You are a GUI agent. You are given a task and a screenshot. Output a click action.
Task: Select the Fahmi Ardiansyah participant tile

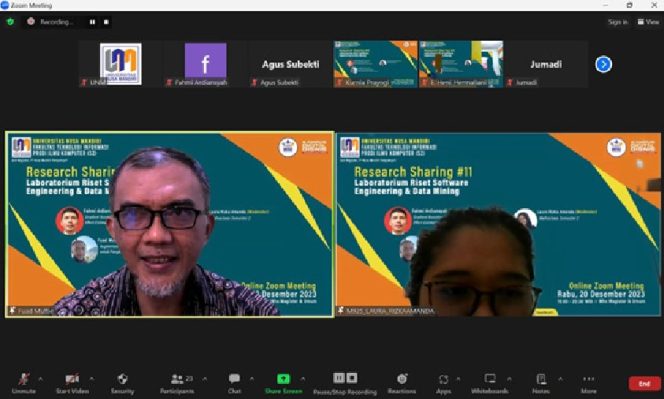(205, 64)
